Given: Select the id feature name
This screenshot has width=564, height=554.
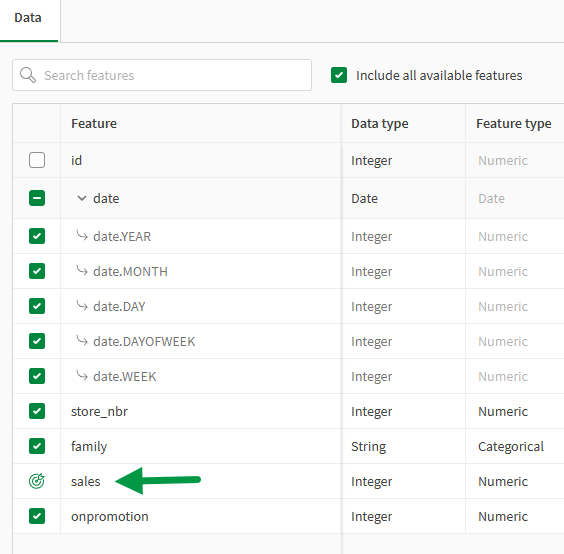Looking at the screenshot, I should (76, 160).
